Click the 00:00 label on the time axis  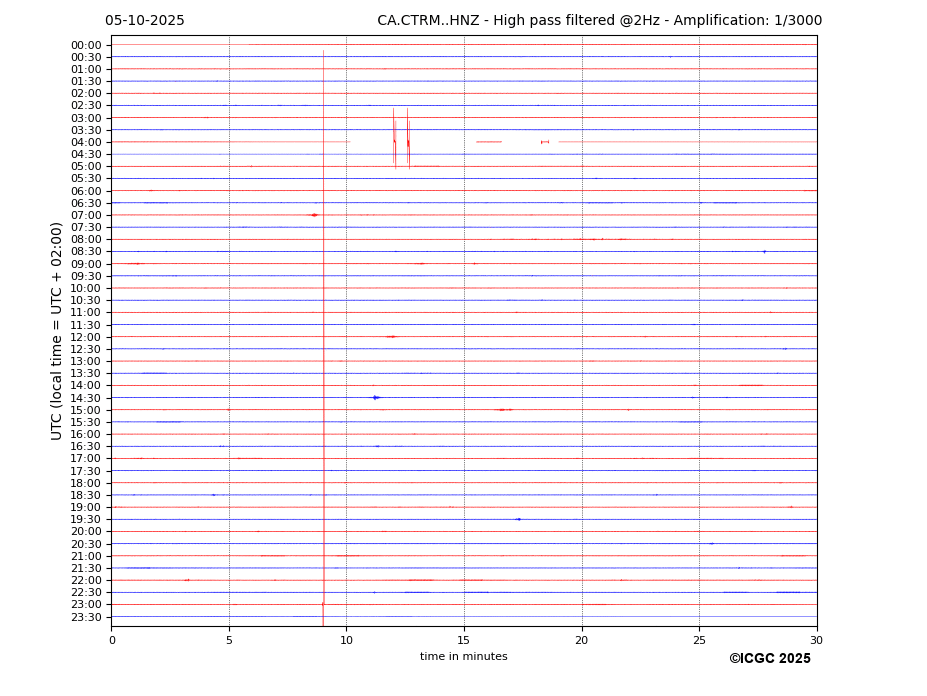point(86,45)
